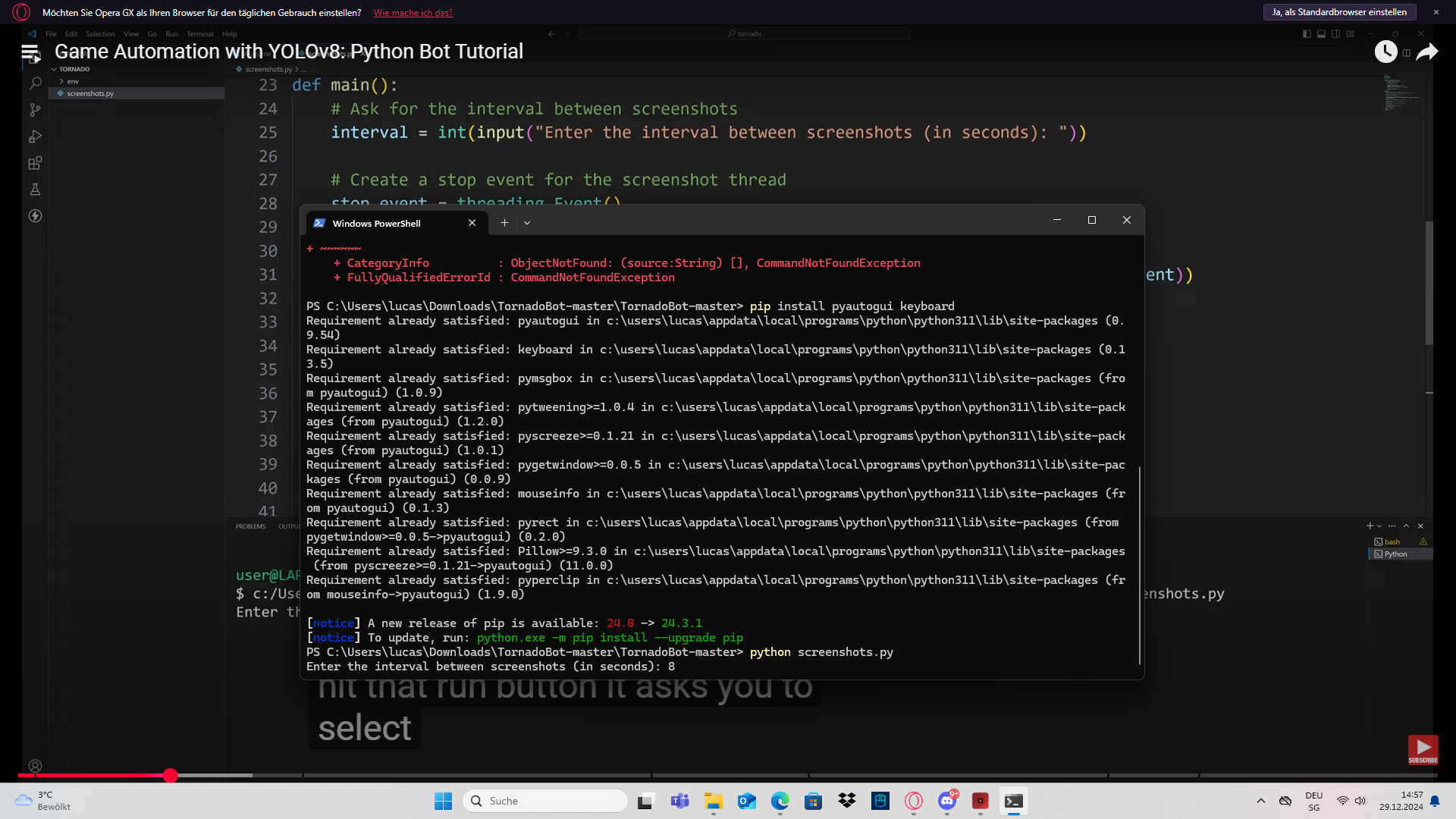Click 'Ja, als Standardbrowser einstellen' button
This screenshot has height=819, width=1456.
click(x=1338, y=12)
